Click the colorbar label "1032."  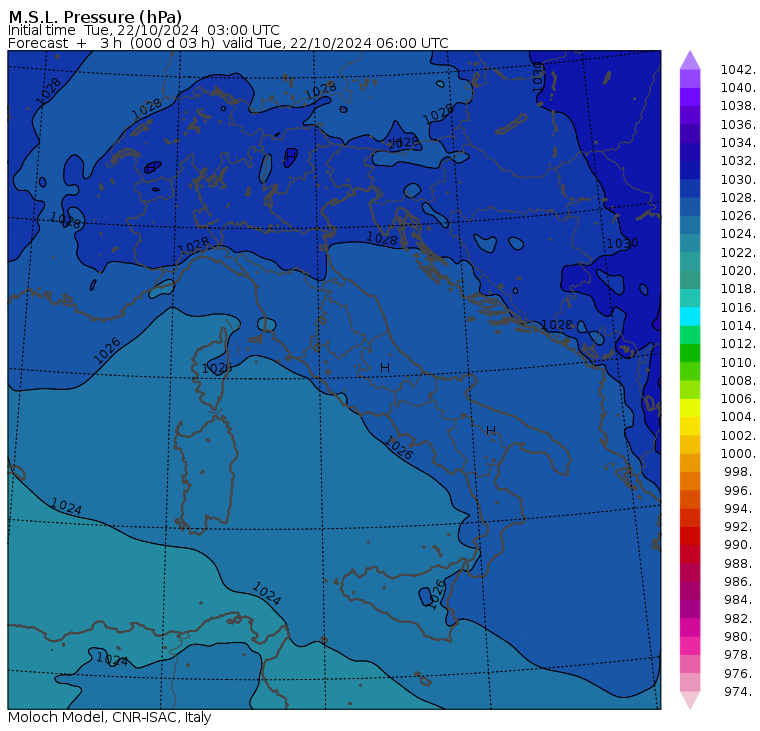tap(738, 160)
